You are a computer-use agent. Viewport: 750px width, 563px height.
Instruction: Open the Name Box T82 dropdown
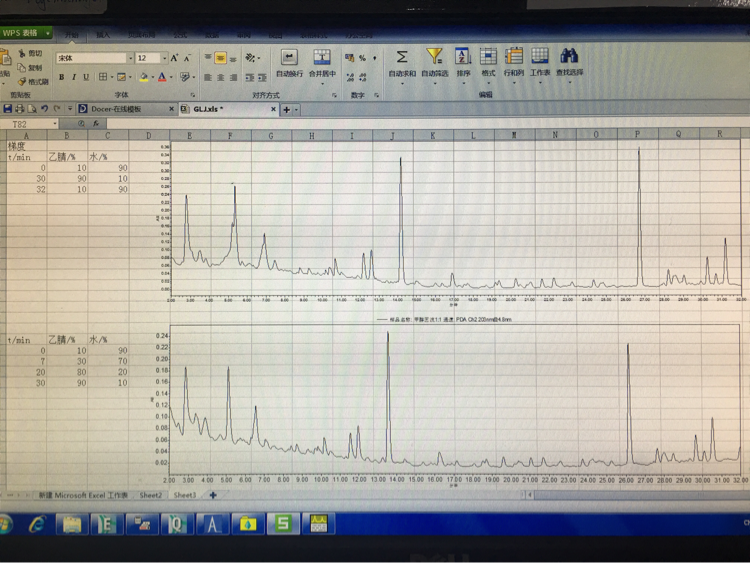pyautogui.click(x=55, y=124)
